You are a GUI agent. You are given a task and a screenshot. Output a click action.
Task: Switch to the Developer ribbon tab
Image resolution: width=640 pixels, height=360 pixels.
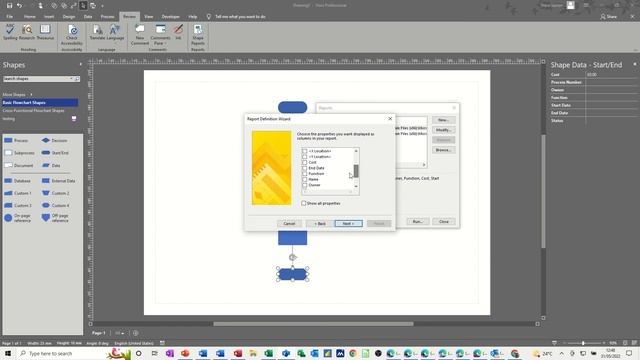pos(171,17)
